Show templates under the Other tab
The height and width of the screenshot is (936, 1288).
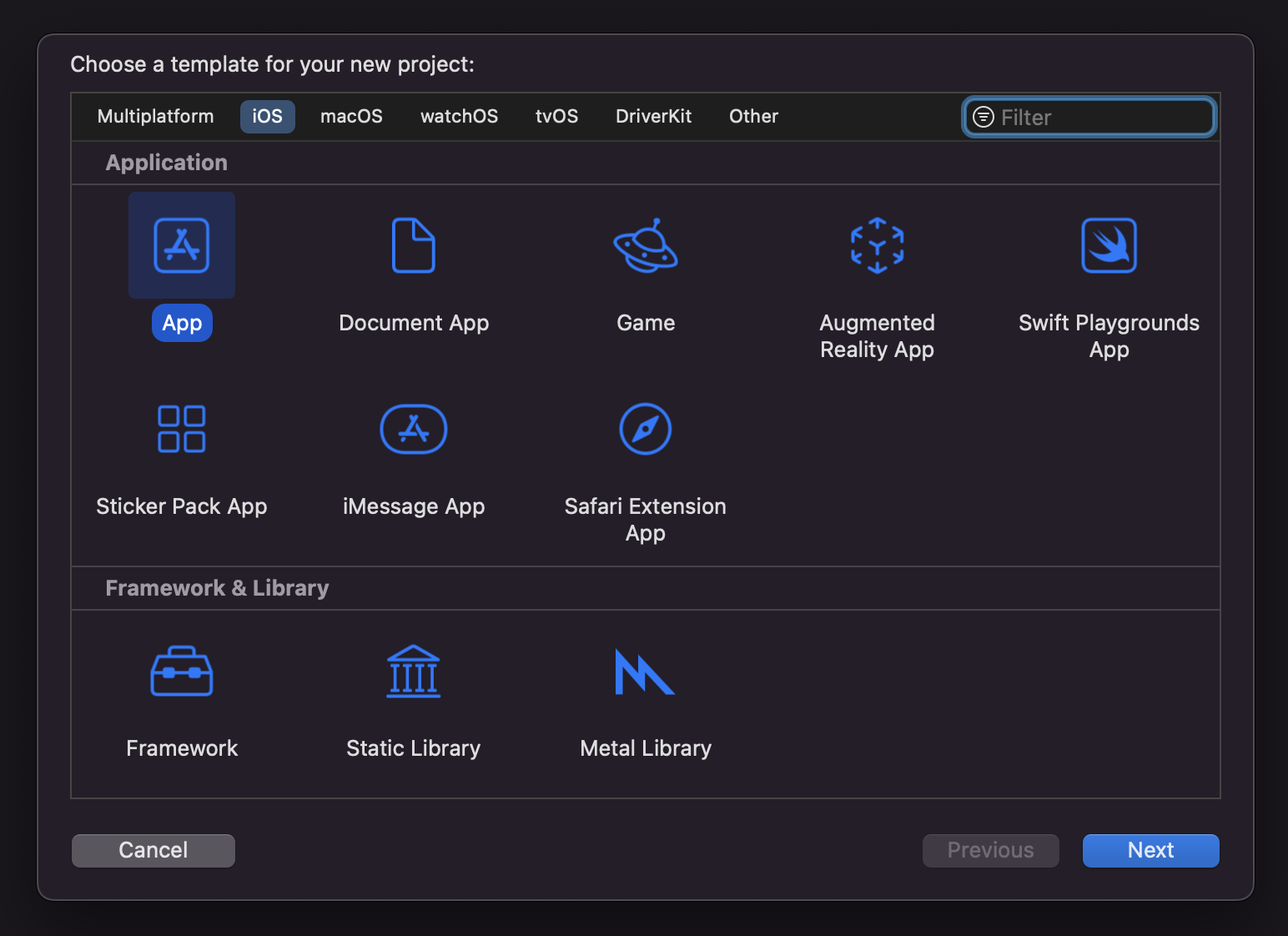(x=753, y=117)
